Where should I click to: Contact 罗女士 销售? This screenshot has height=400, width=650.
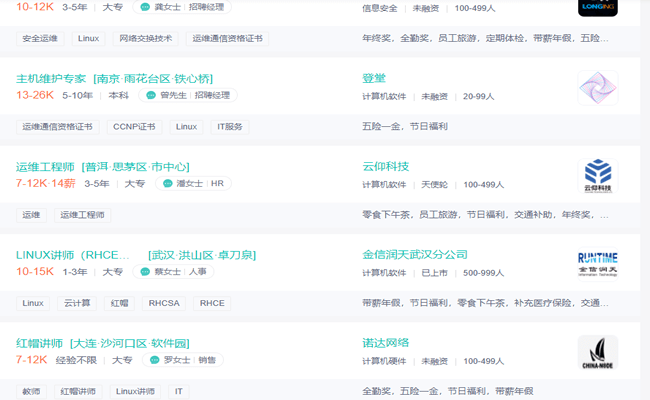pyautogui.click(x=183, y=360)
